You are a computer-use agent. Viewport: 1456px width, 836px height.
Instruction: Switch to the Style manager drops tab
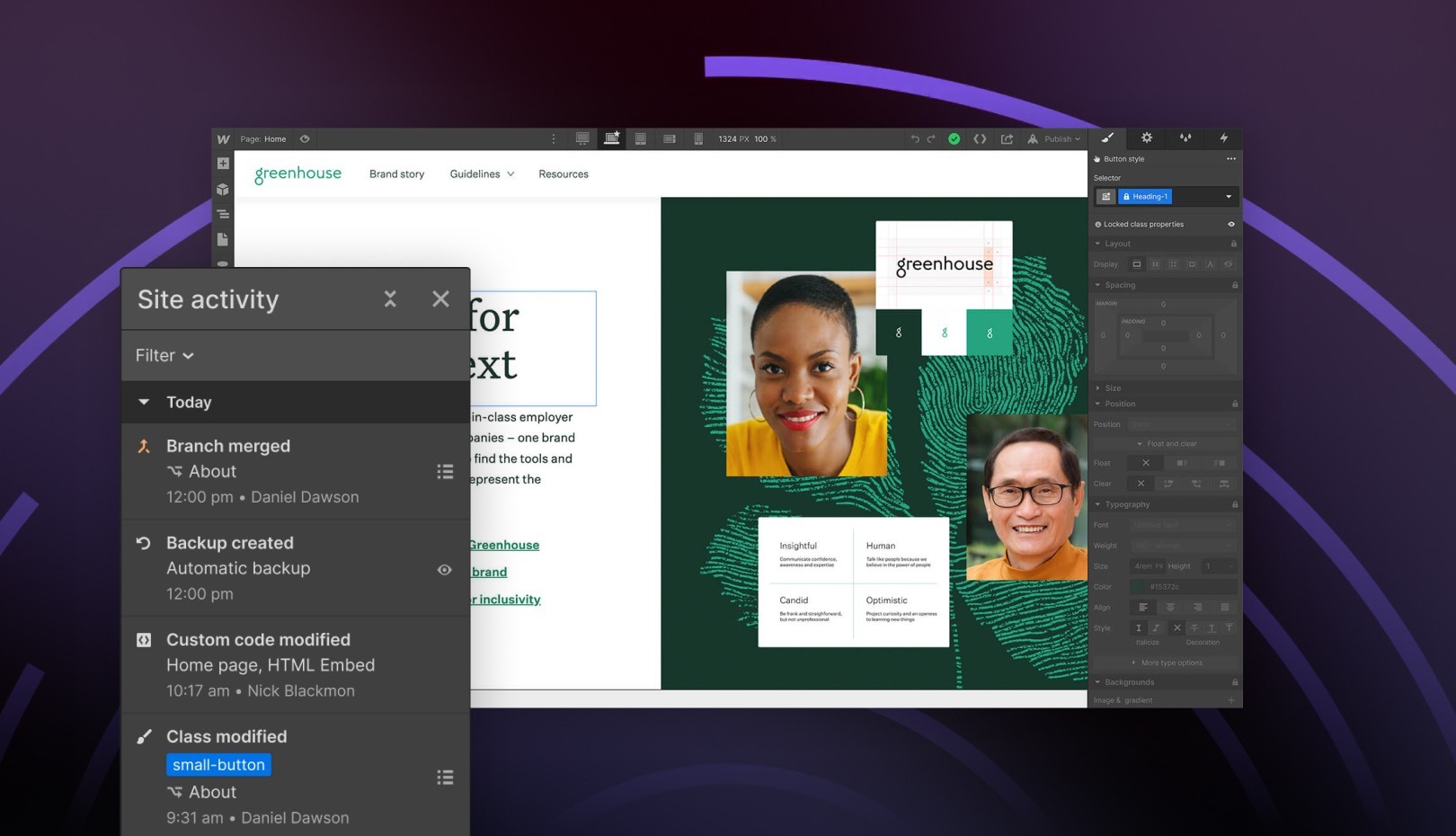[x=1185, y=138]
